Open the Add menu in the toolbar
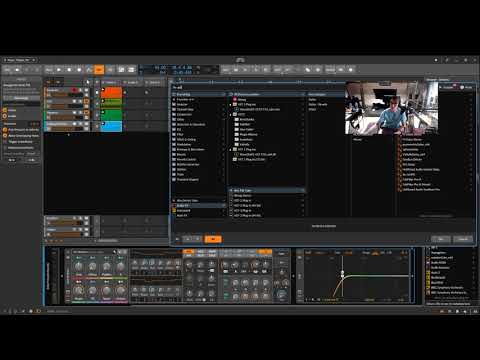 coord(226,70)
